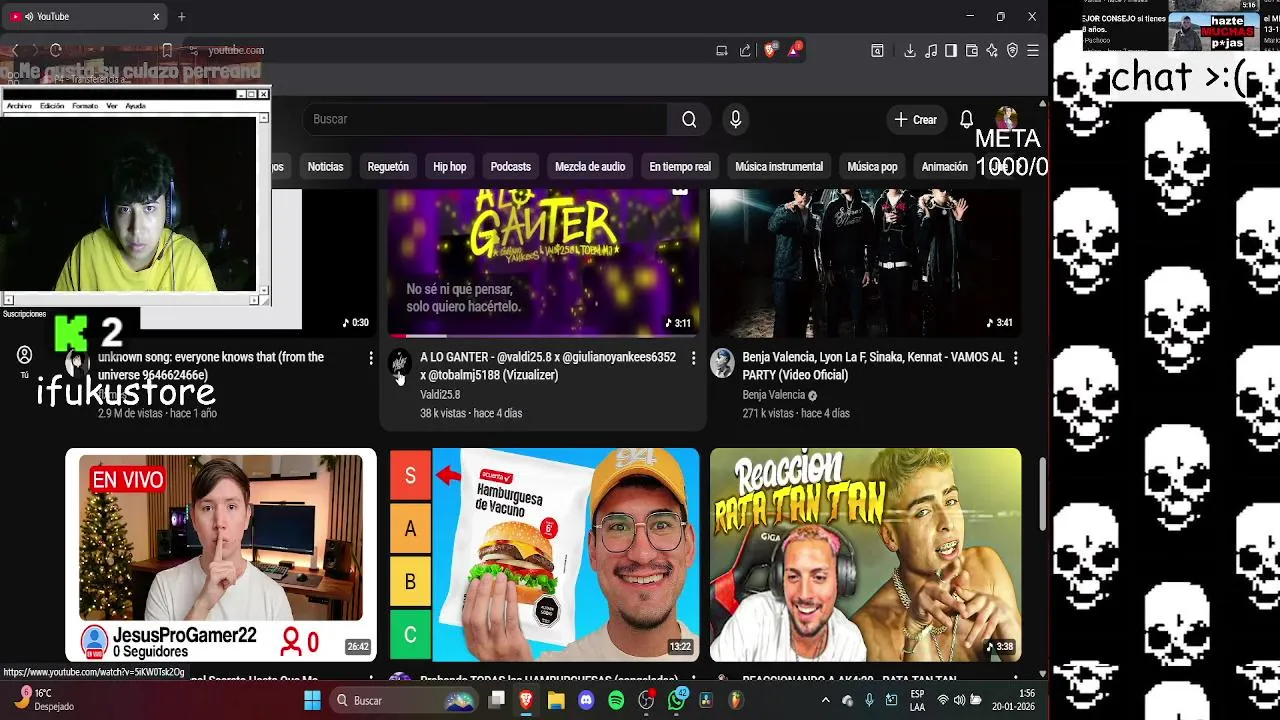
Task: Open Benja Valencia VAMOS AL PARTY title link
Action: click(x=873, y=366)
